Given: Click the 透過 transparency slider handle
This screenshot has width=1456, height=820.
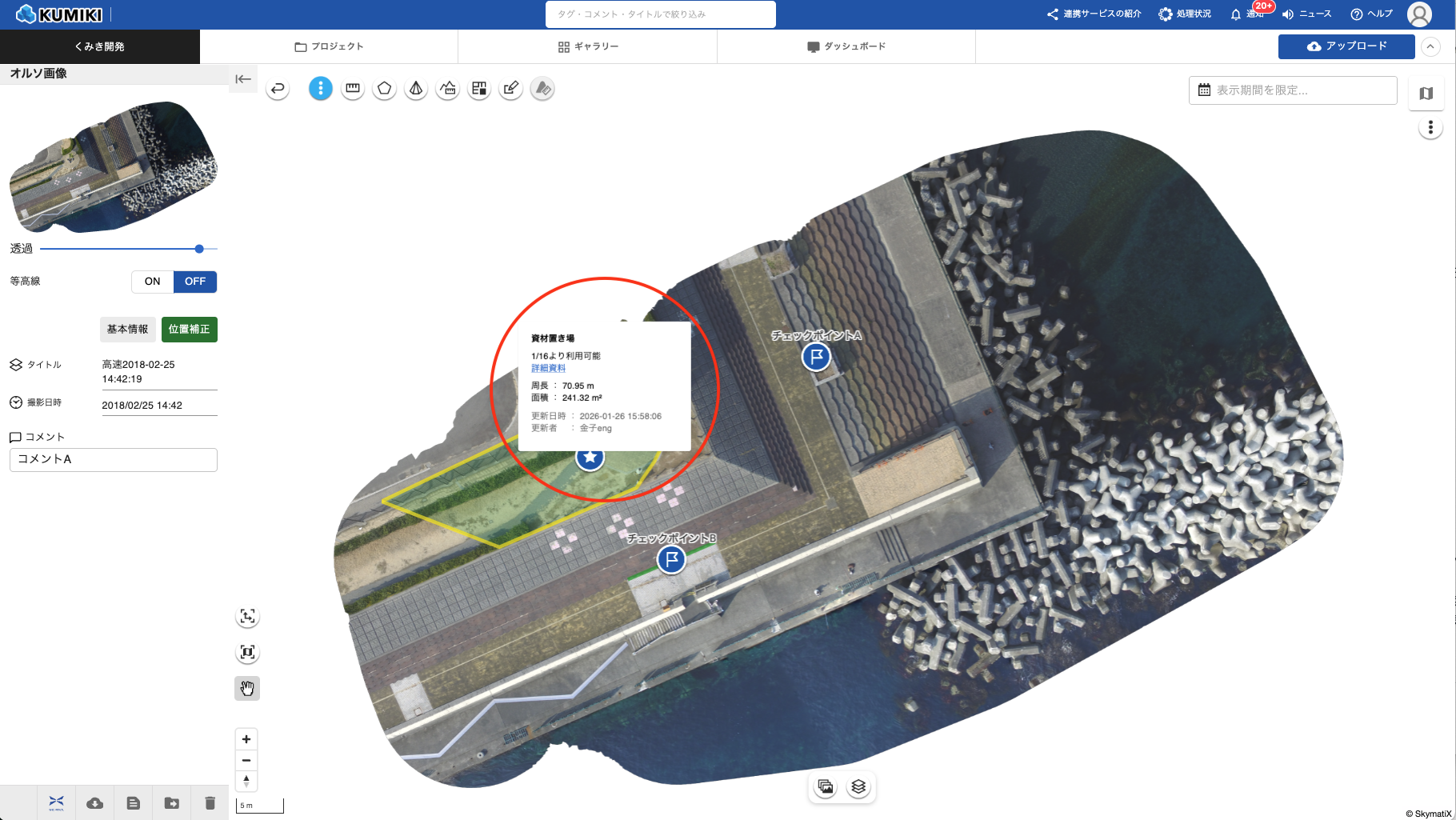Looking at the screenshot, I should click(199, 249).
